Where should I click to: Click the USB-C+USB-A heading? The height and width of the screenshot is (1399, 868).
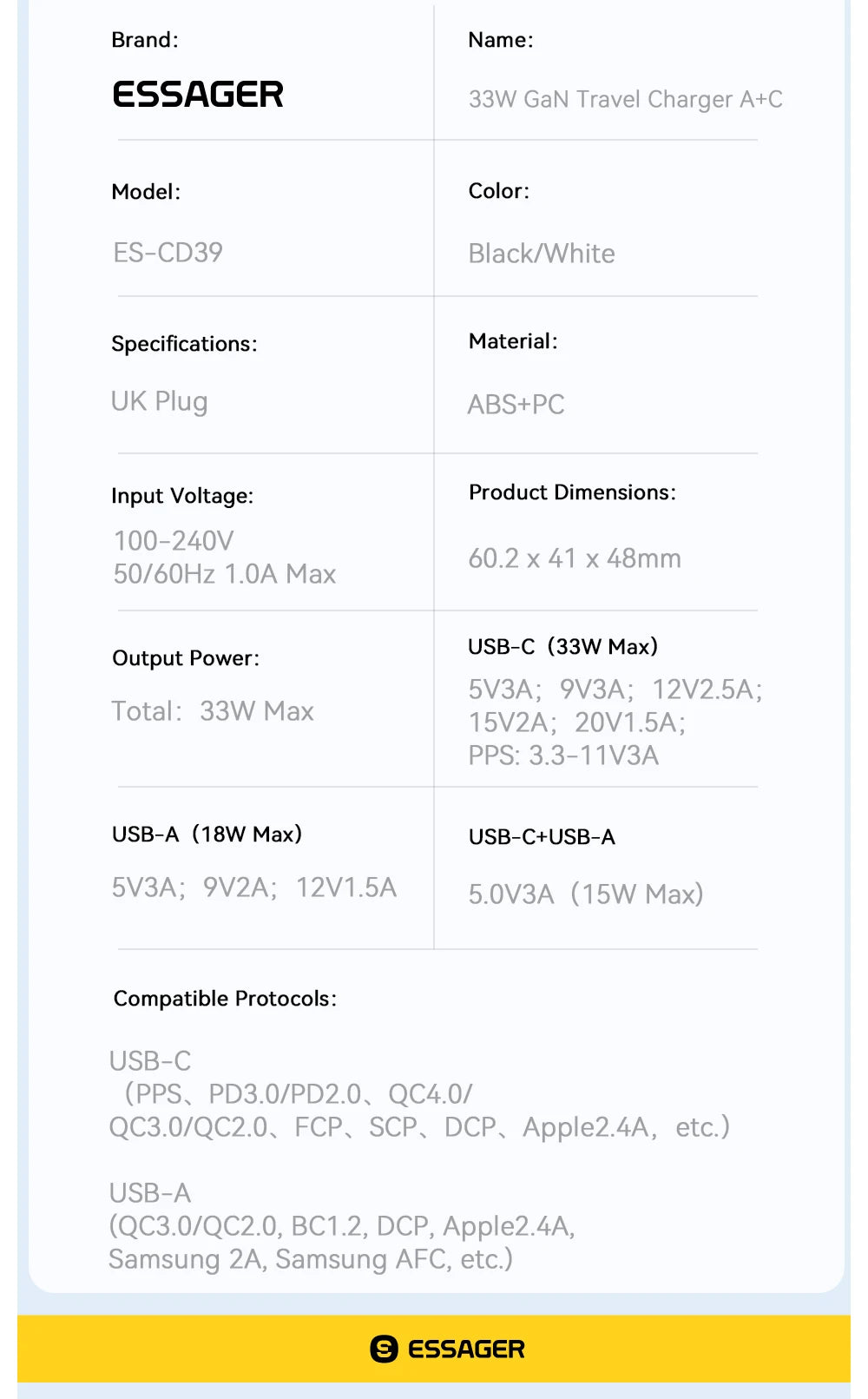point(542,837)
